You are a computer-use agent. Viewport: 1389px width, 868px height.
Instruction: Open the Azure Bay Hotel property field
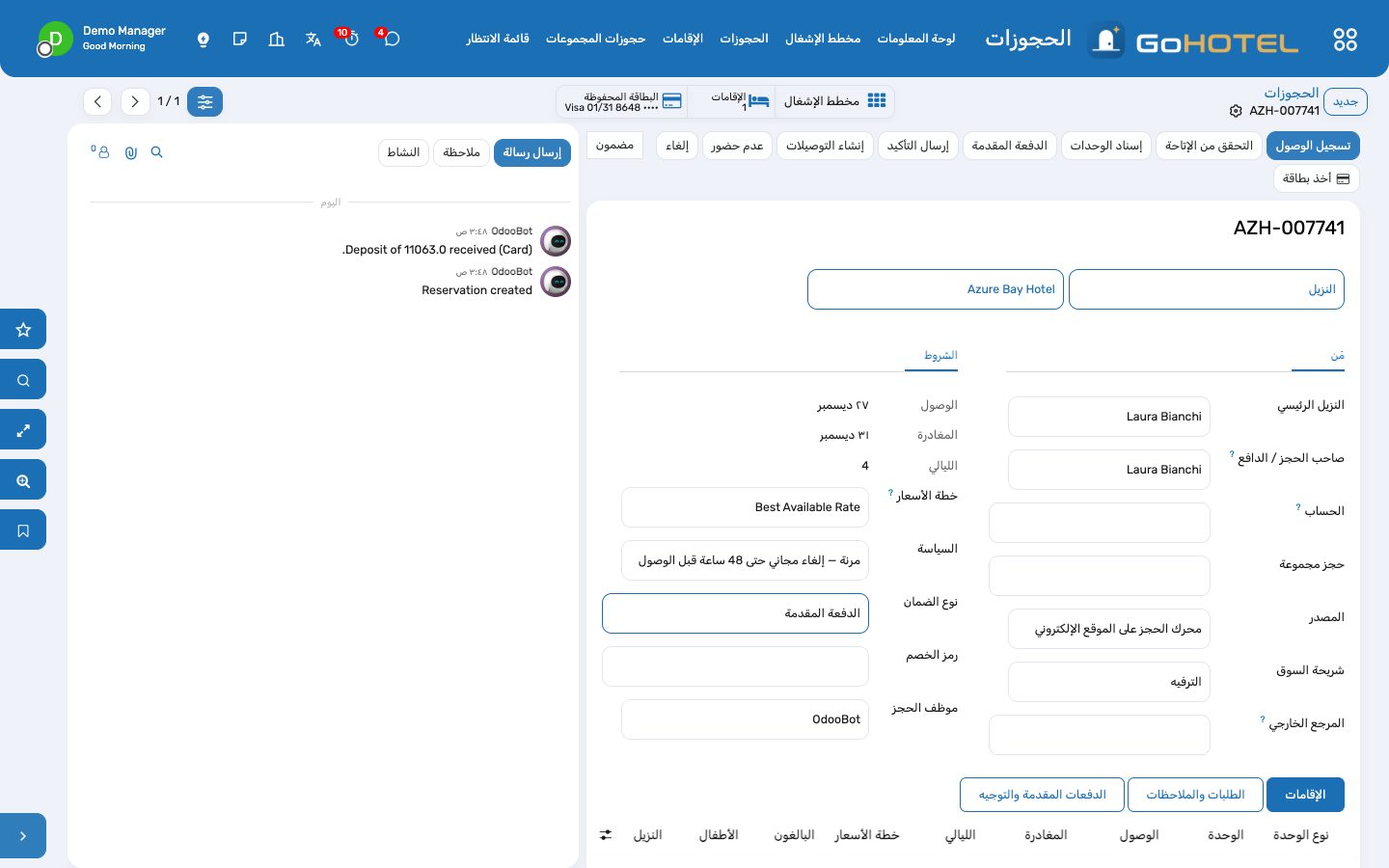click(x=936, y=289)
